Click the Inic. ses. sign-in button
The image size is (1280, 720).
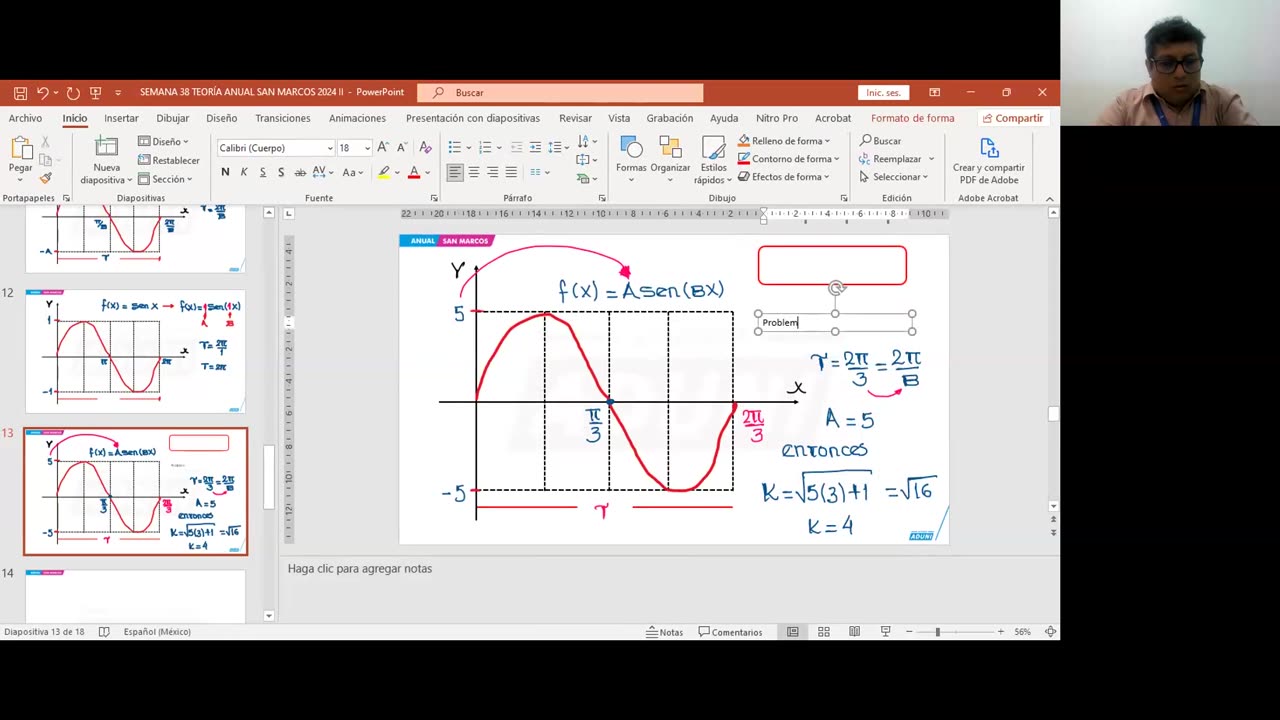883,92
